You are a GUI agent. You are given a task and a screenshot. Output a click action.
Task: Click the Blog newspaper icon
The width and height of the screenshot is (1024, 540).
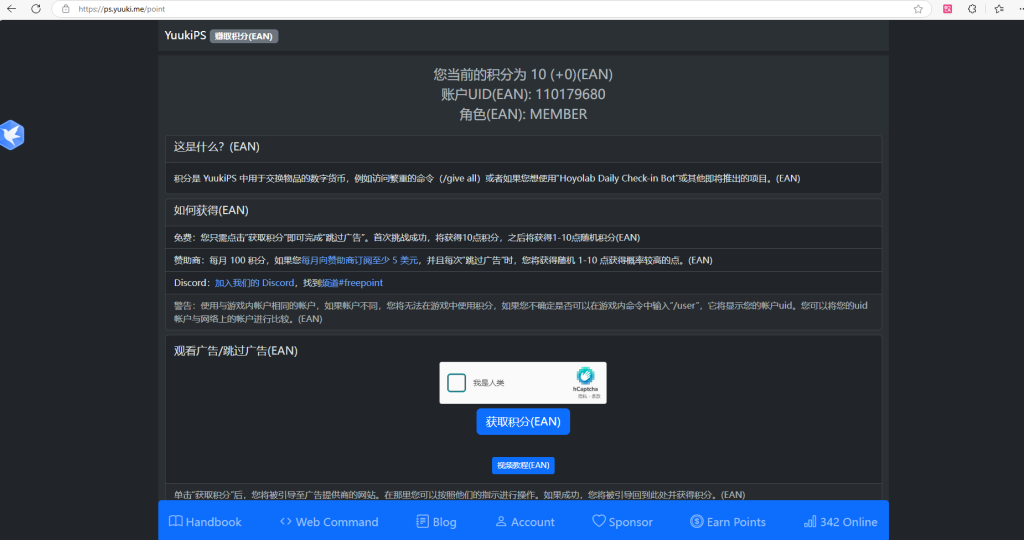[423, 521]
